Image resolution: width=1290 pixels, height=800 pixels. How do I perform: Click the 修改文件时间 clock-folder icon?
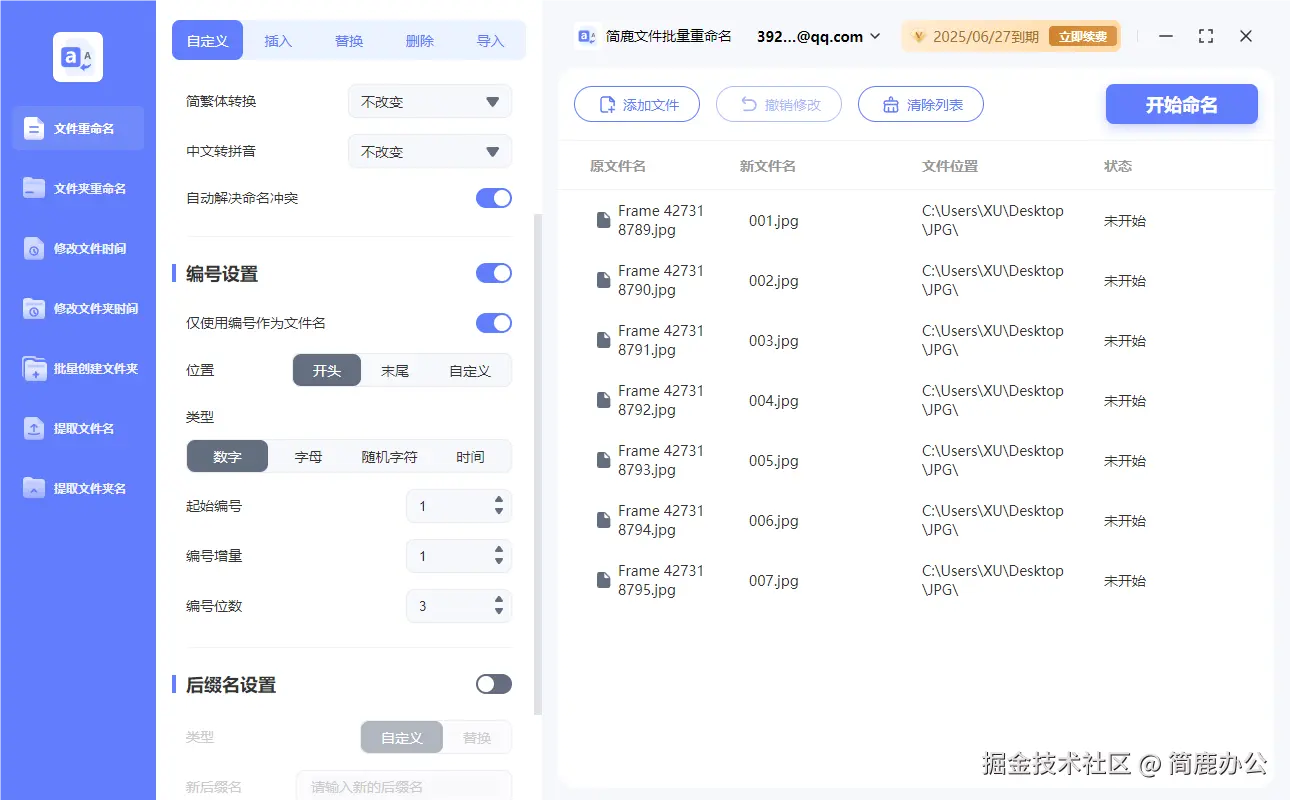[34, 248]
